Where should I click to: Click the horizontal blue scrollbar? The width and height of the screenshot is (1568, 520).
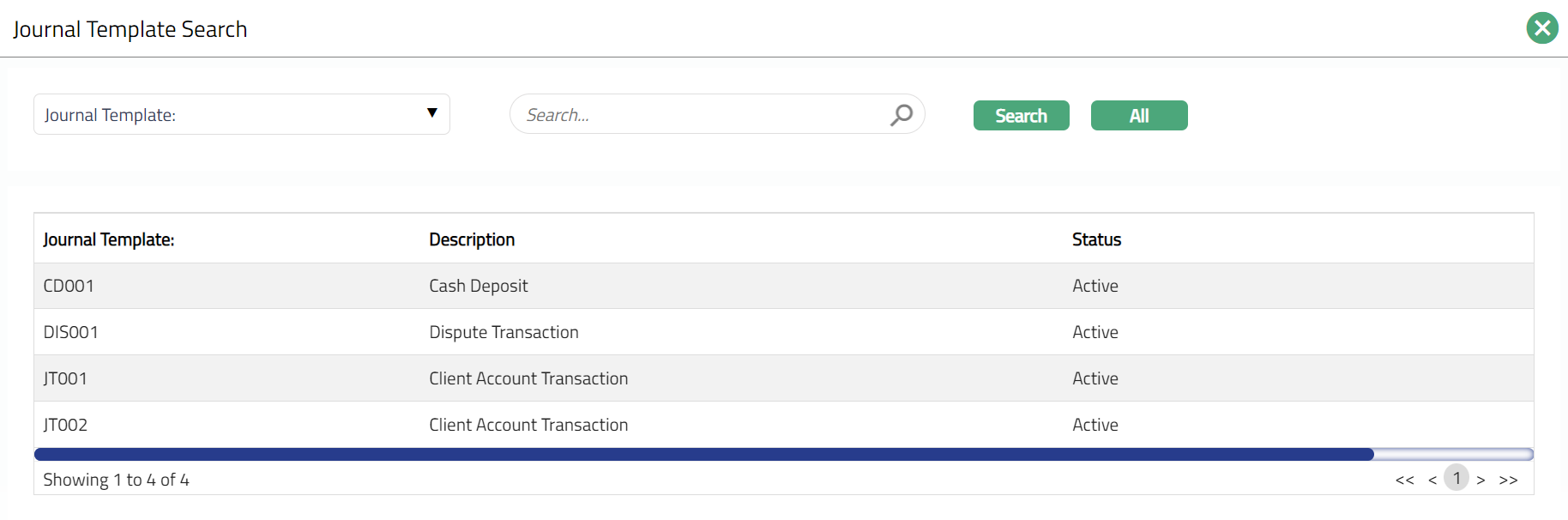click(x=703, y=454)
